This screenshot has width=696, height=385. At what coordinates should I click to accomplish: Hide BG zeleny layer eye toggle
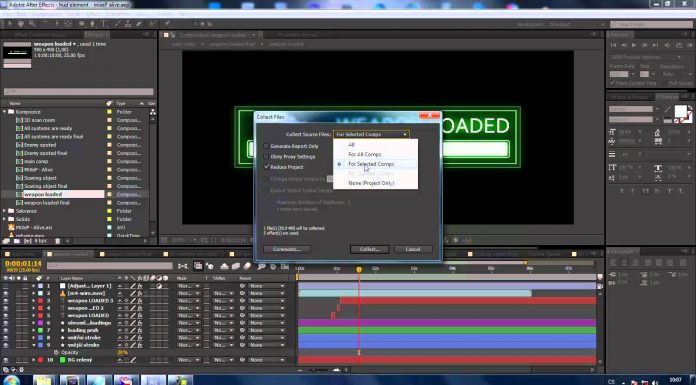coord(5,360)
